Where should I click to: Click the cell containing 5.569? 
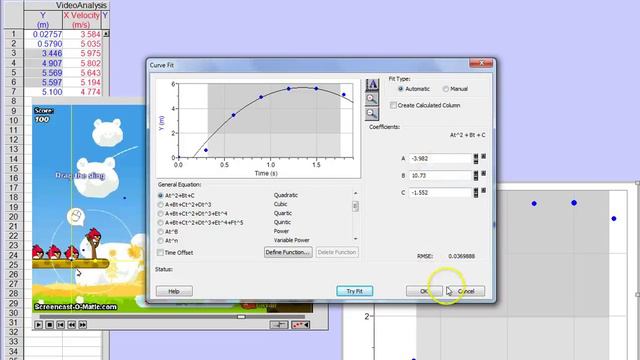pos(43,73)
